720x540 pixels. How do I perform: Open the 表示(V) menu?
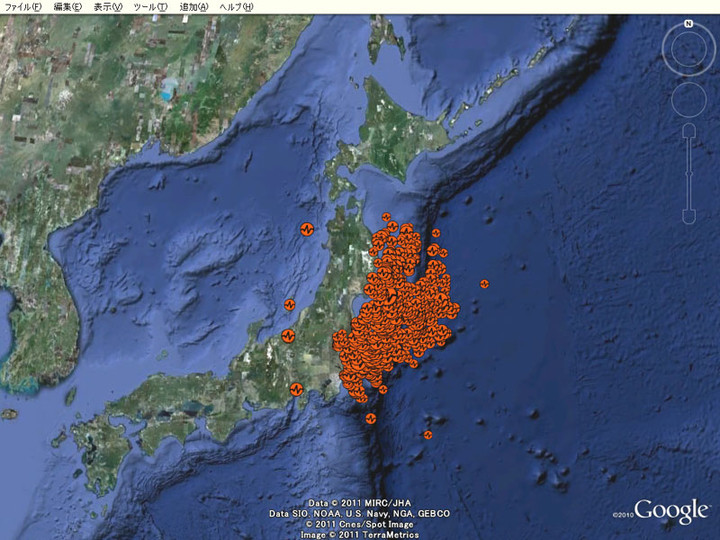click(x=108, y=7)
